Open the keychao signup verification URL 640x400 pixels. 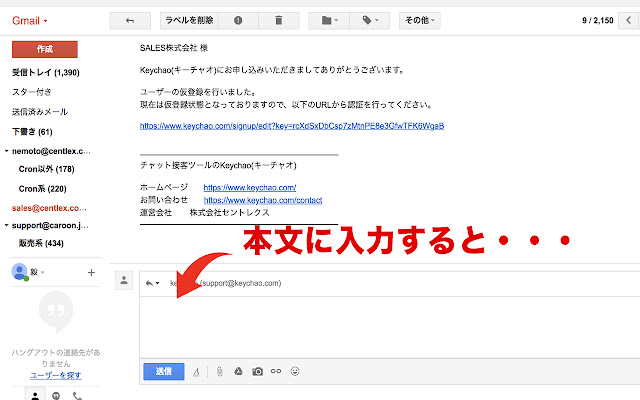click(292, 126)
